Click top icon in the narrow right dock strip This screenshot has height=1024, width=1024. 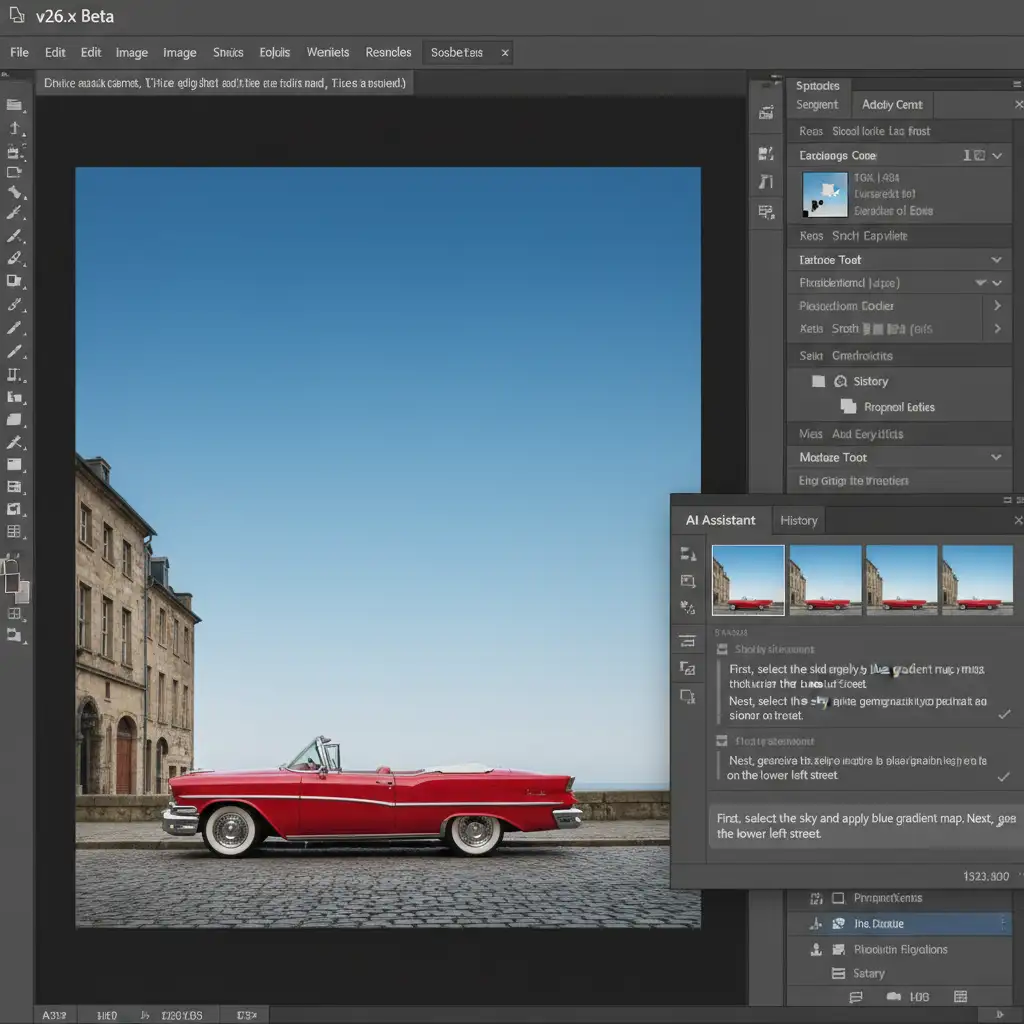(x=766, y=114)
